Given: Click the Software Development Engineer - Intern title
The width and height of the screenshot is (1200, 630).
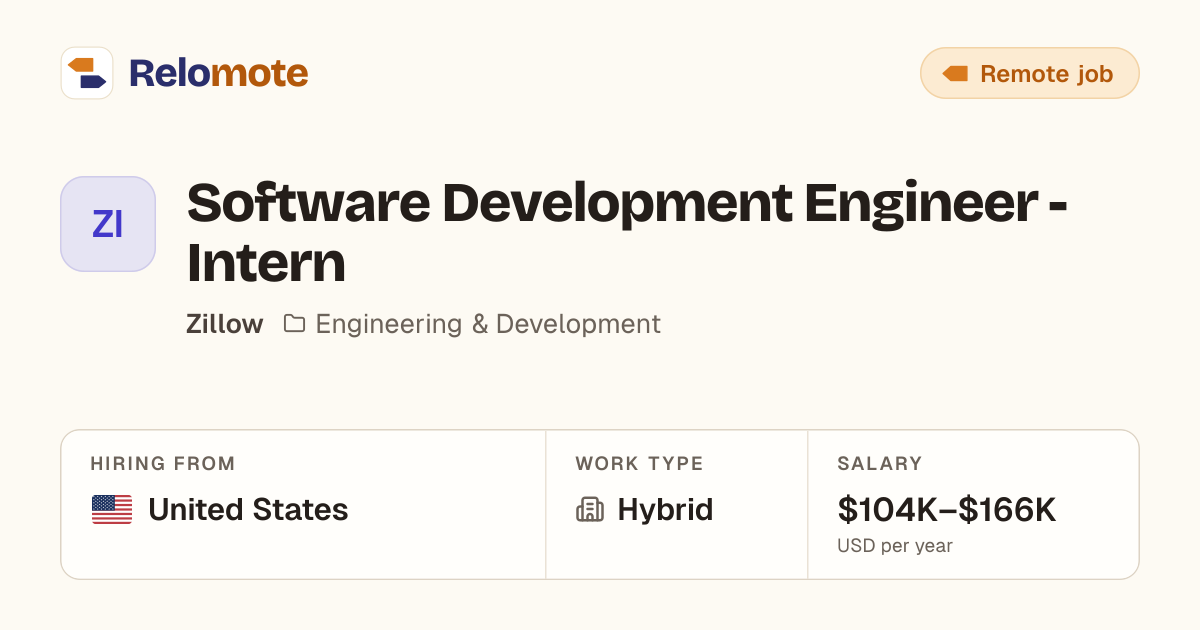Looking at the screenshot, I should (x=627, y=232).
